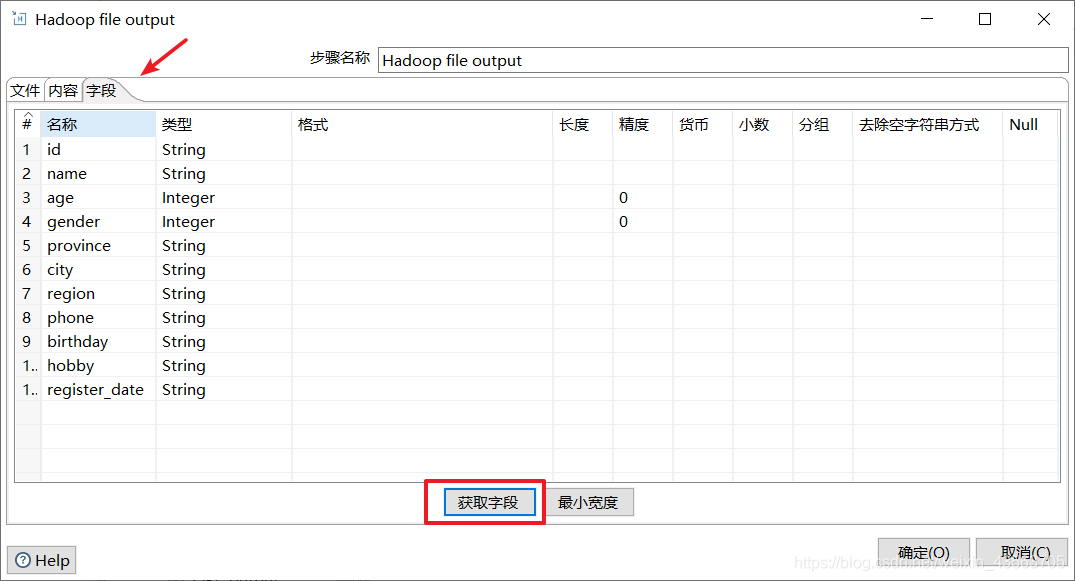Click the 格式 column header
This screenshot has height=581, width=1075.
tap(422, 124)
